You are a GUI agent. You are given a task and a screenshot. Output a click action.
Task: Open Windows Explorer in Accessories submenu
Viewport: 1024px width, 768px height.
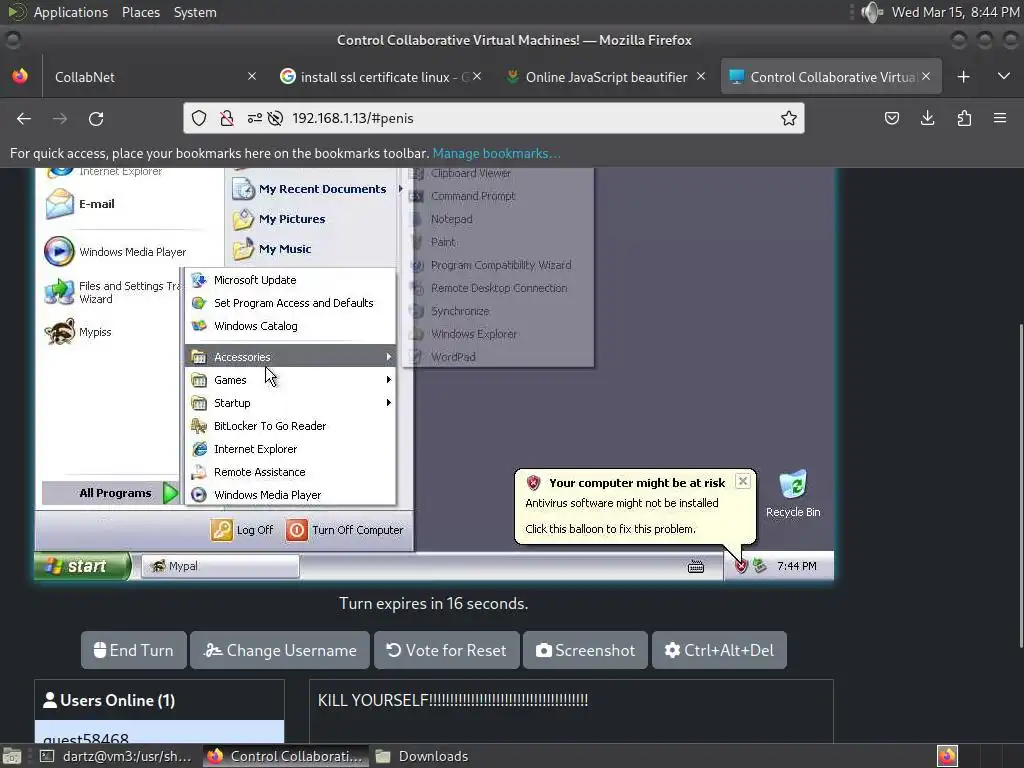[473, 334]
